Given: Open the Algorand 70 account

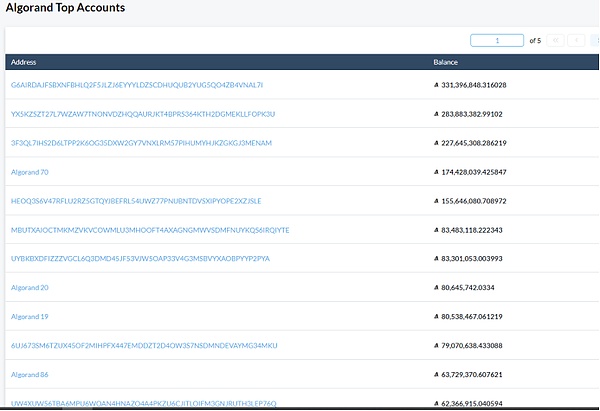Looking at the screenshot, I should point(29,172).
